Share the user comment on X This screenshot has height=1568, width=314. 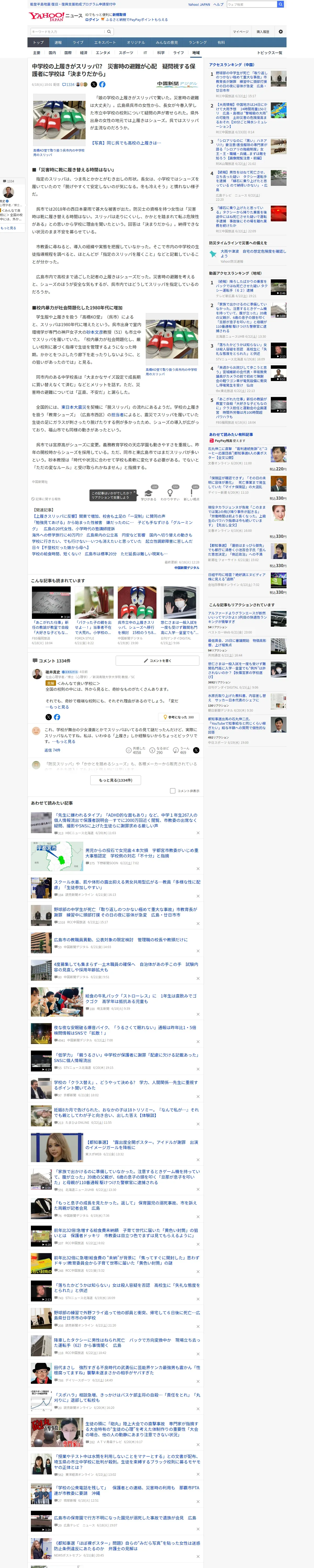196,750
